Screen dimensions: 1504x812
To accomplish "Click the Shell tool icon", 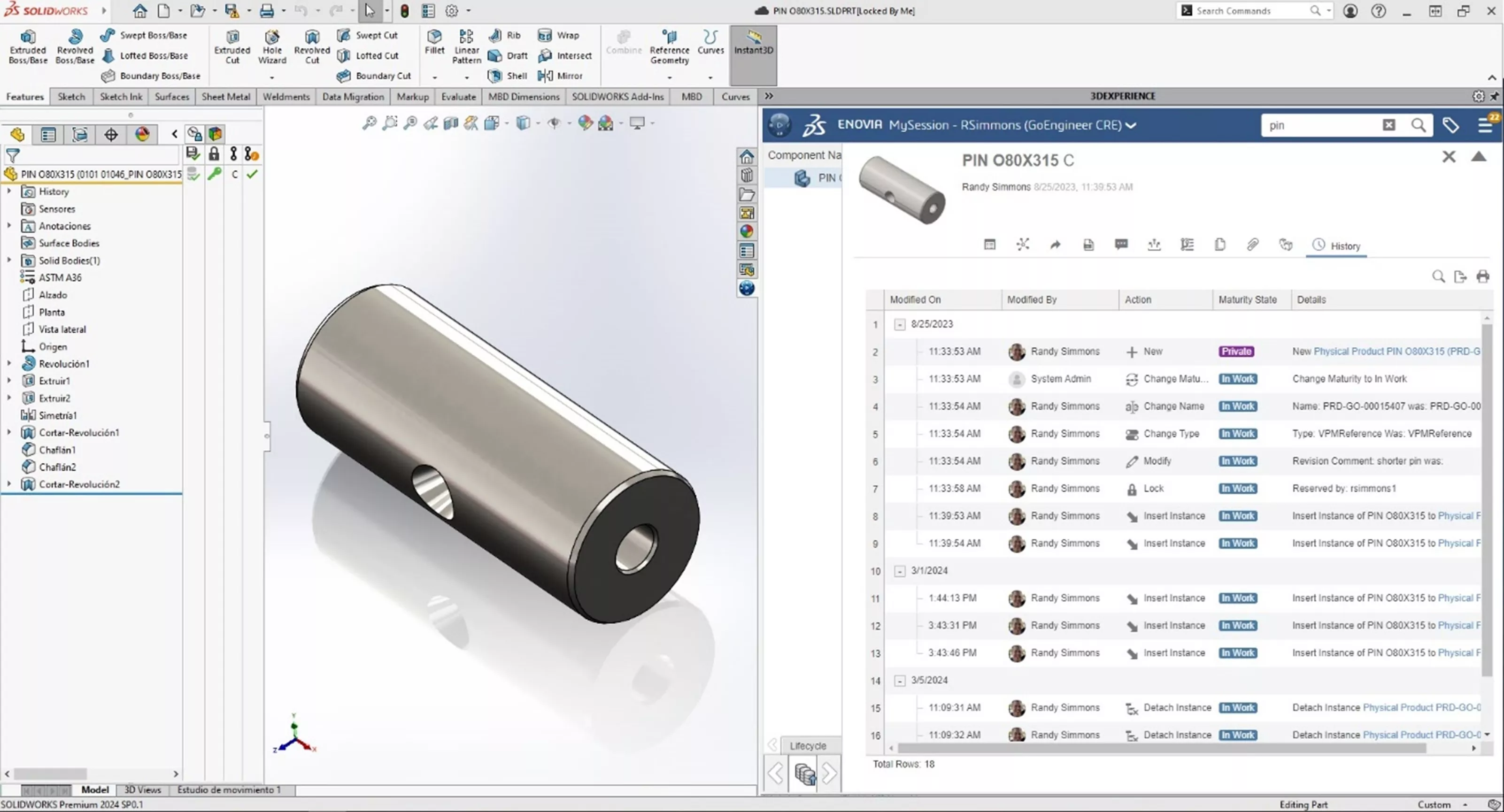I will [x=496, y=75].
